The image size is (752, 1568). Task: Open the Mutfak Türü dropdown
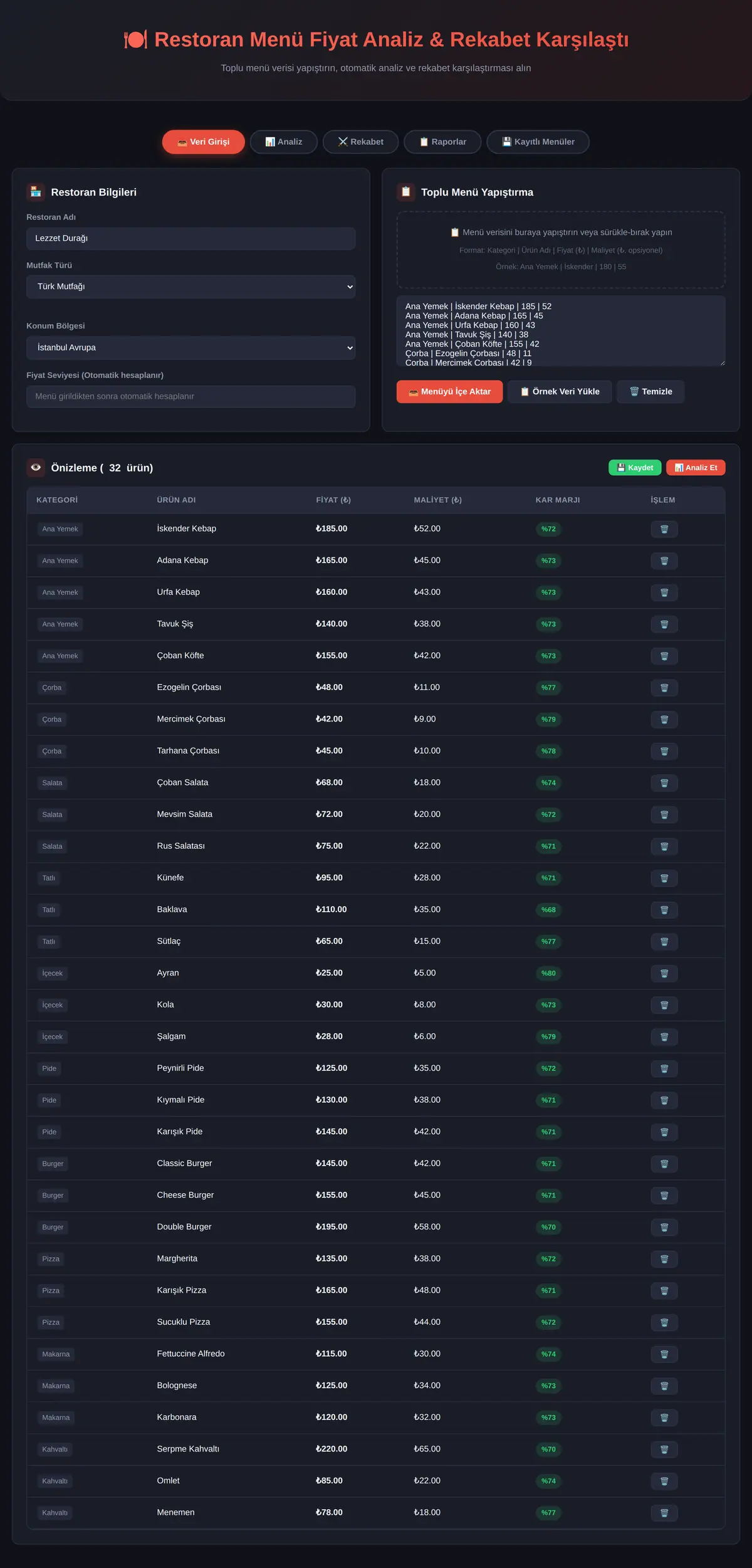click(191, 287)
